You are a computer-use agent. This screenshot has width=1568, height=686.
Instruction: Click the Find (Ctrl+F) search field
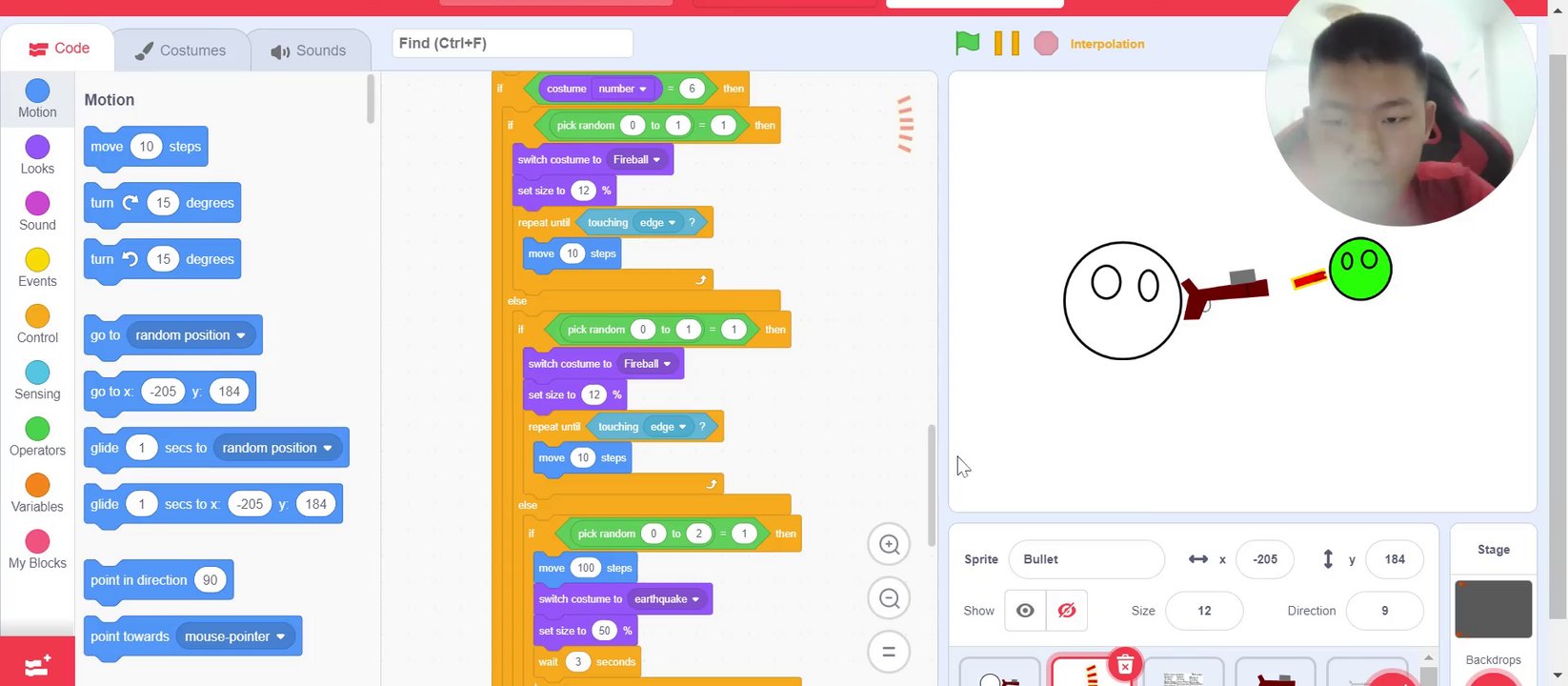(513, 43)
